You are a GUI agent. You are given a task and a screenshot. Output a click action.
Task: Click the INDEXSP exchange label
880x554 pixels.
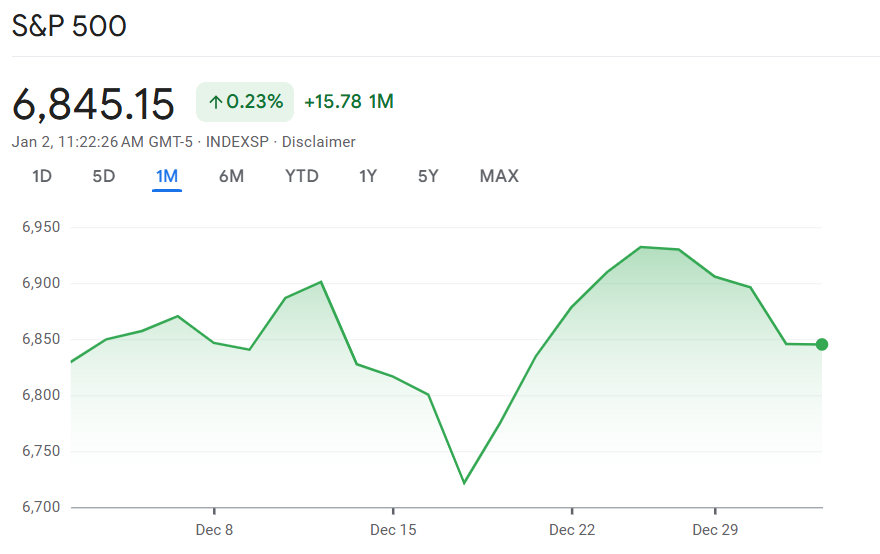click(237, 142)
